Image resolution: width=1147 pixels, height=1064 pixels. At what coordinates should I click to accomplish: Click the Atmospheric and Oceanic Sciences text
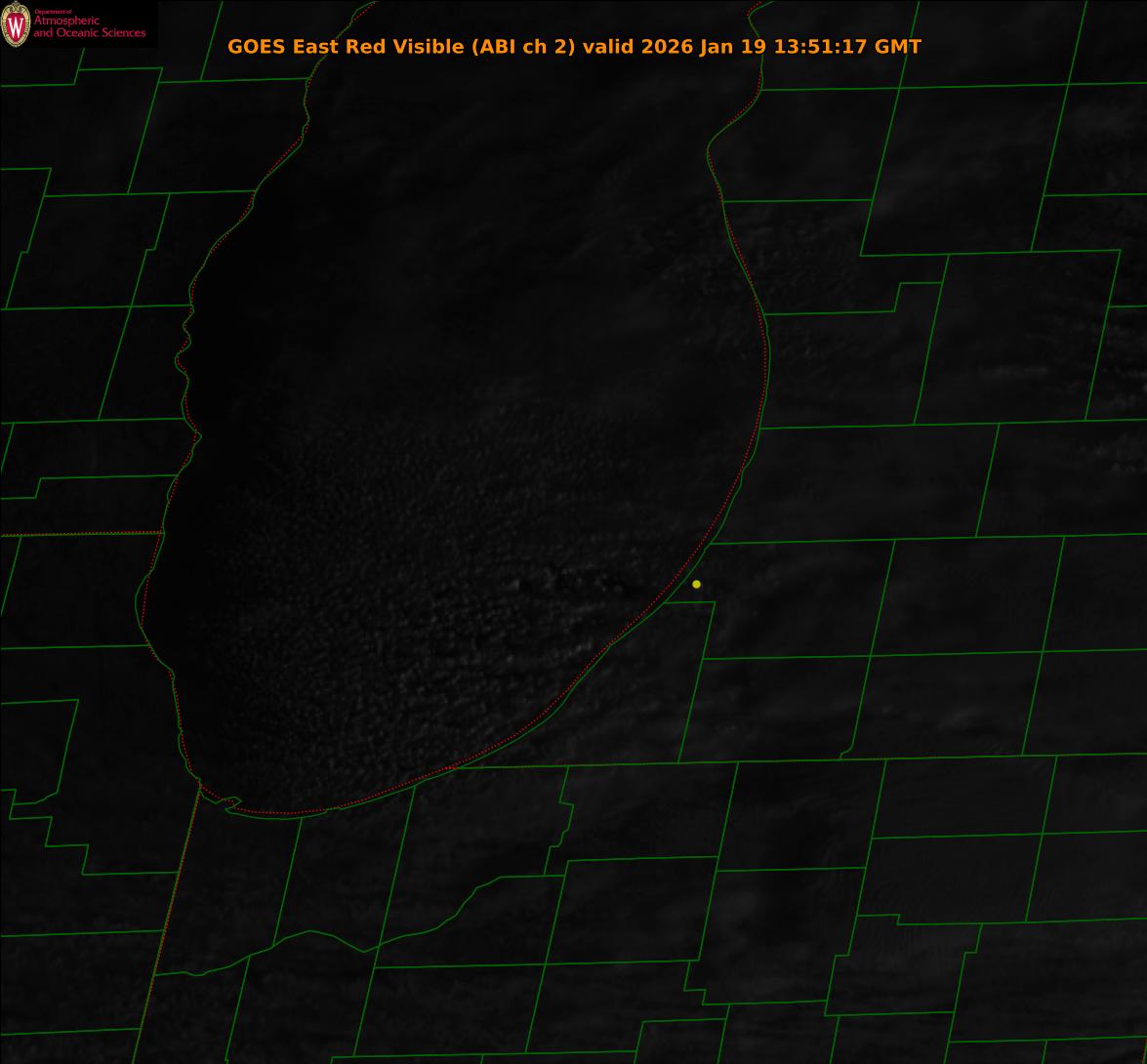89,26
